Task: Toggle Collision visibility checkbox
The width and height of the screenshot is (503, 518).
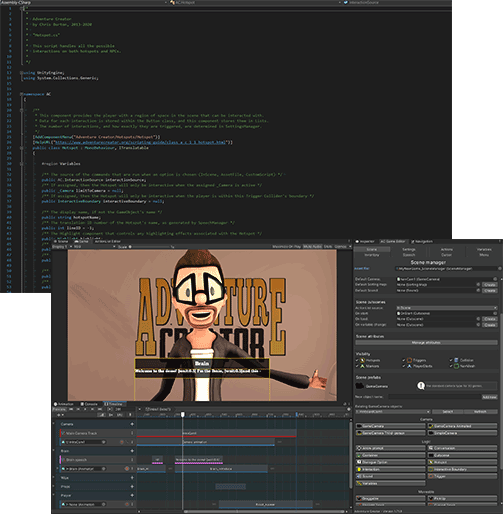Action: point(451,360)
